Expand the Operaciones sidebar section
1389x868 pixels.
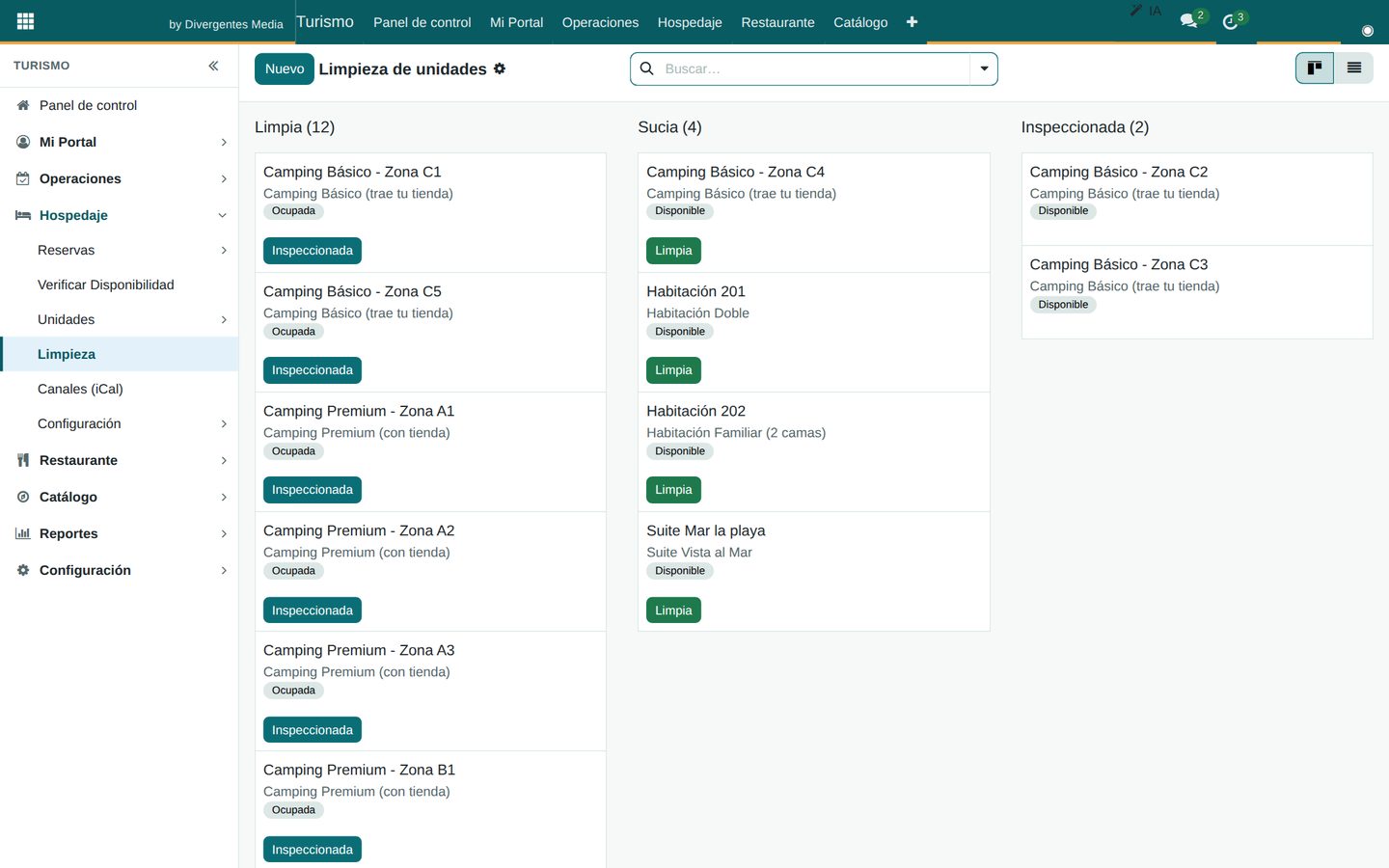(x=224, y=178)
